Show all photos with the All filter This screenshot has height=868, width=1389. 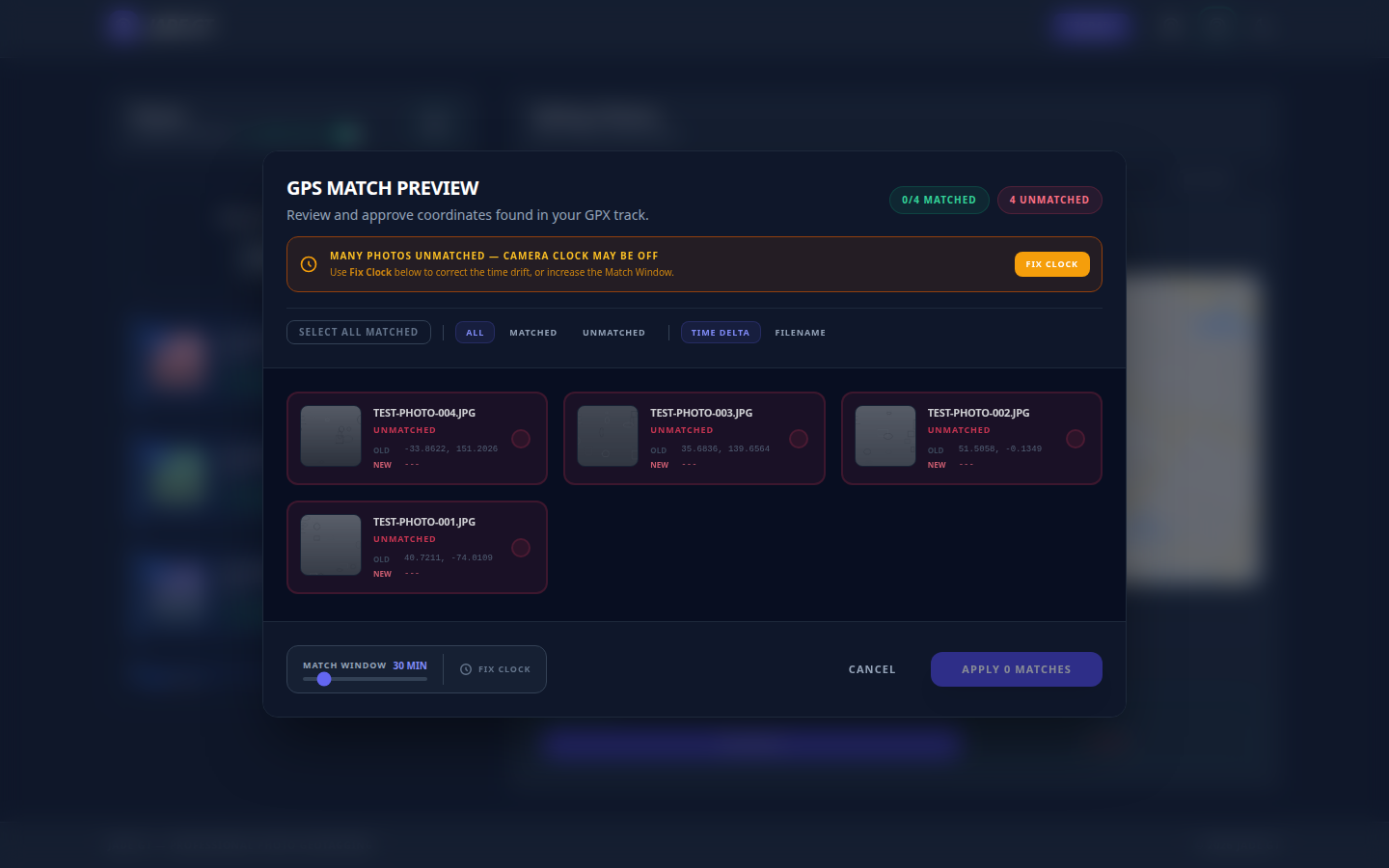475,333
